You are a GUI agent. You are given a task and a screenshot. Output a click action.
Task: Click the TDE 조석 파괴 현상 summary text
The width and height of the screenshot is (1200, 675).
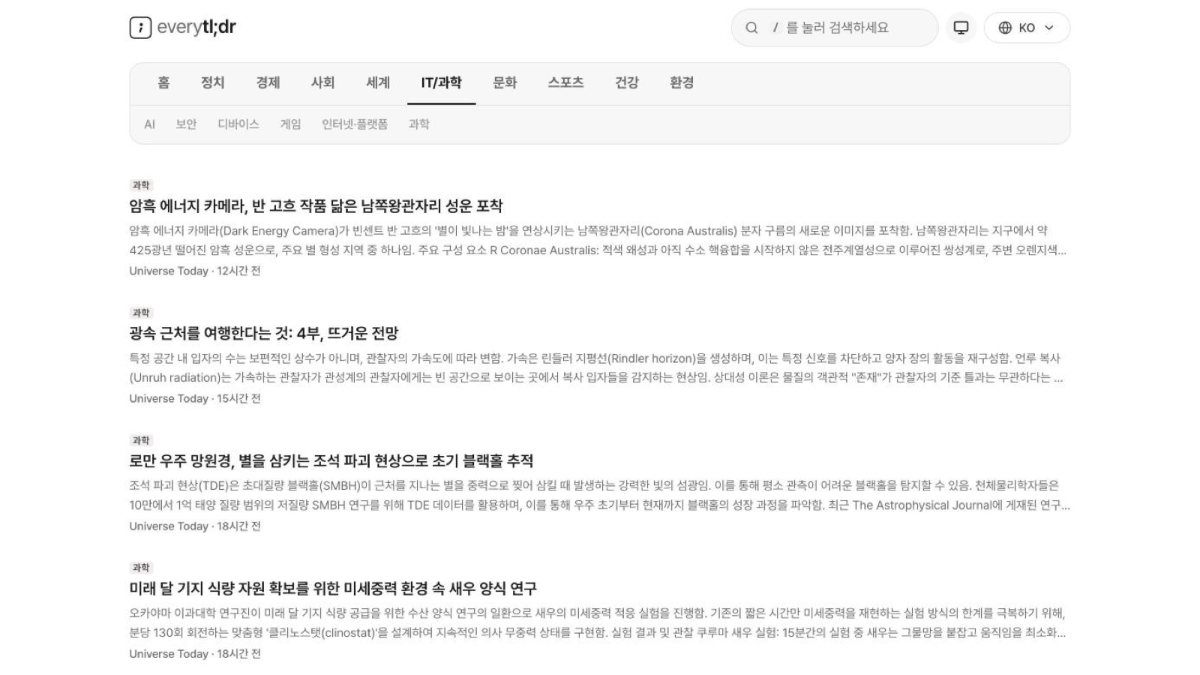pyautogui.click(x=598, y=495)
